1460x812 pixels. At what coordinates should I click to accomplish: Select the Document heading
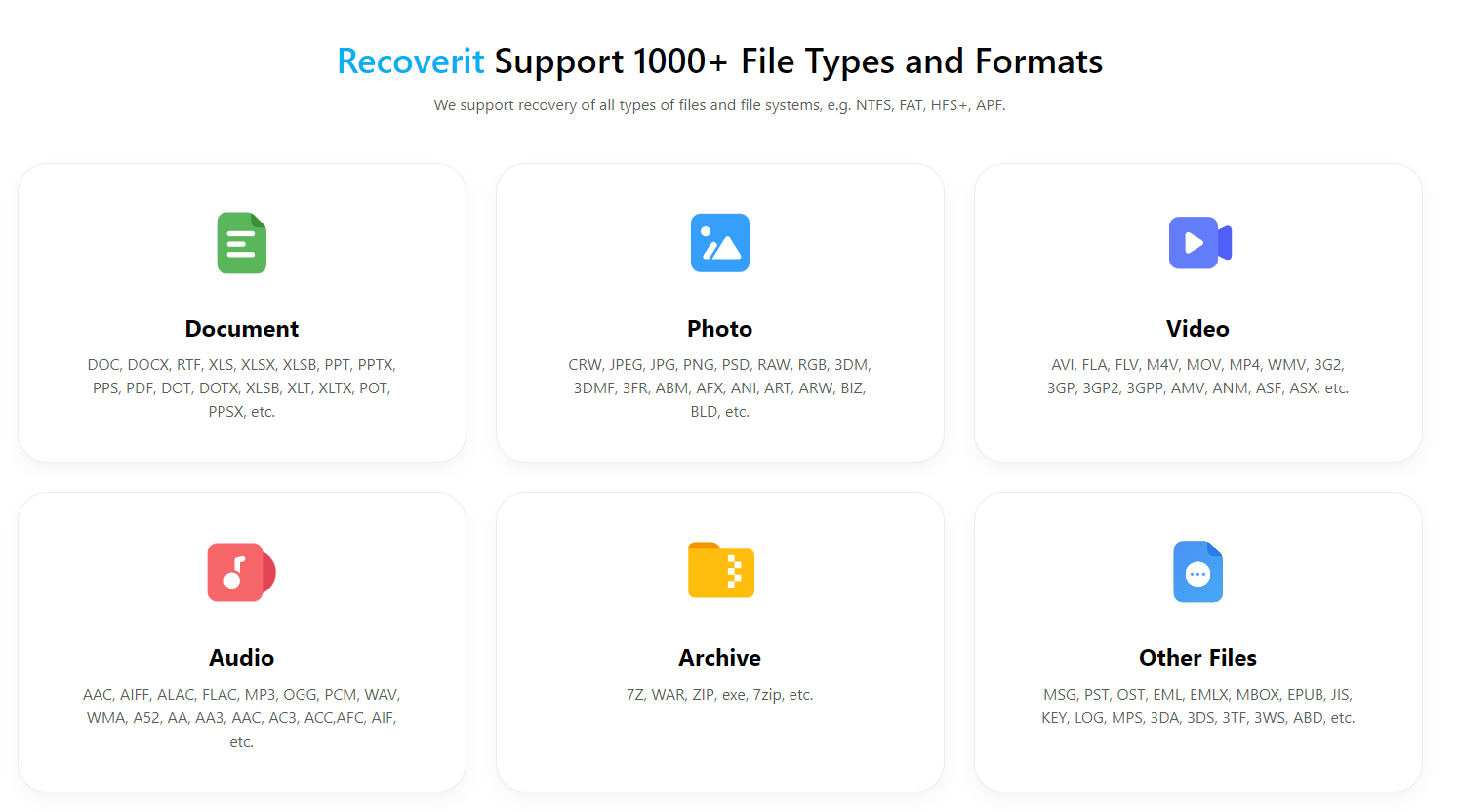click(x=242, y=329)
